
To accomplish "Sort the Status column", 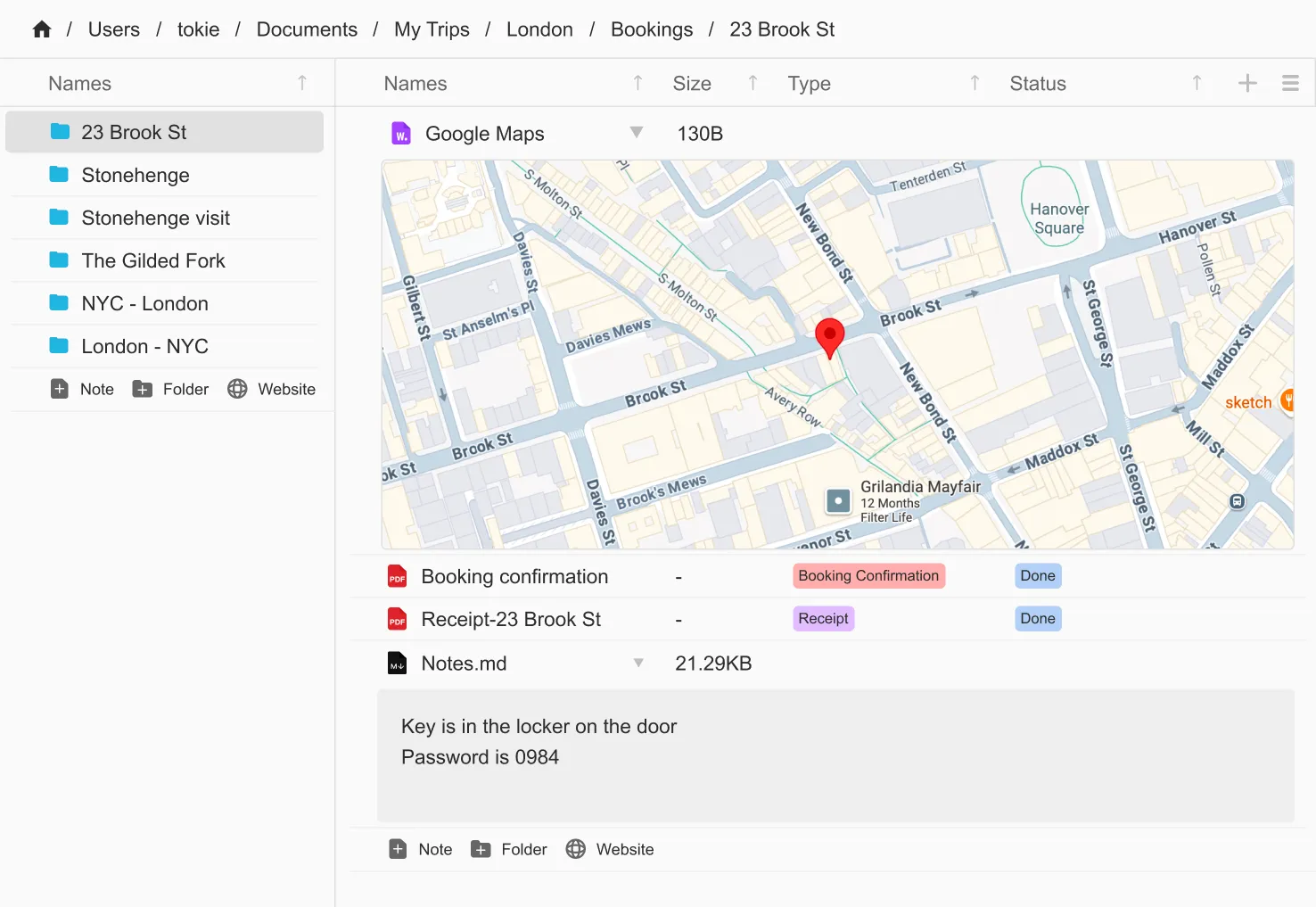I will [x=1197, y=83].
